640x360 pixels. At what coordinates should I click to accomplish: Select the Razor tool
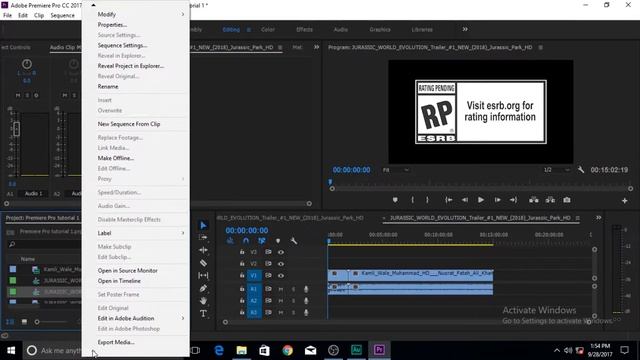(x=203, y=263)
